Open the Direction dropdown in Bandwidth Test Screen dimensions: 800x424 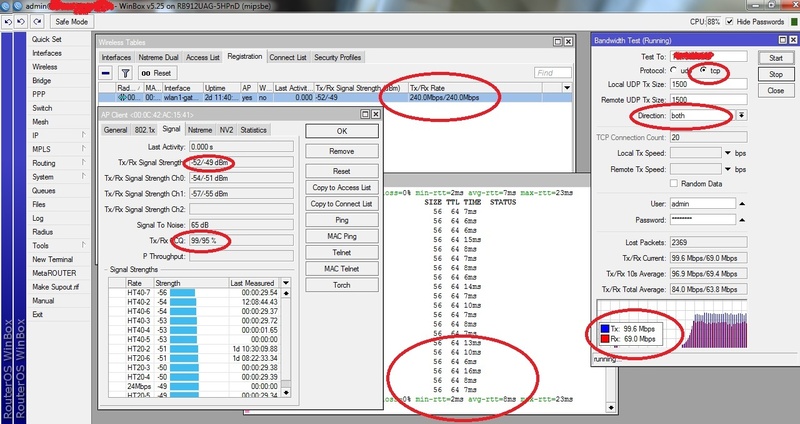pos(741,115)
